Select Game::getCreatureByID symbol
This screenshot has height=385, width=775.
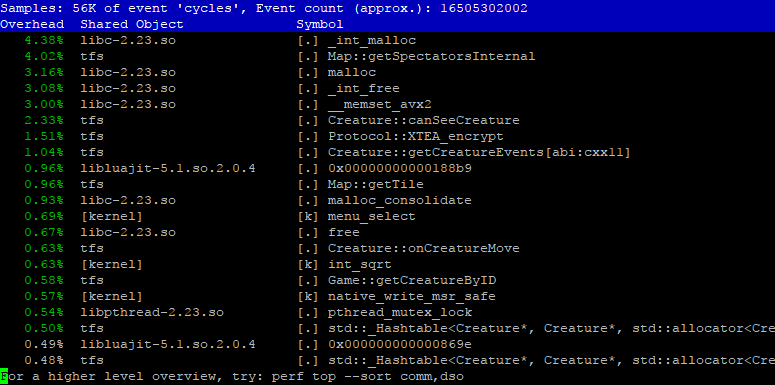412,281
